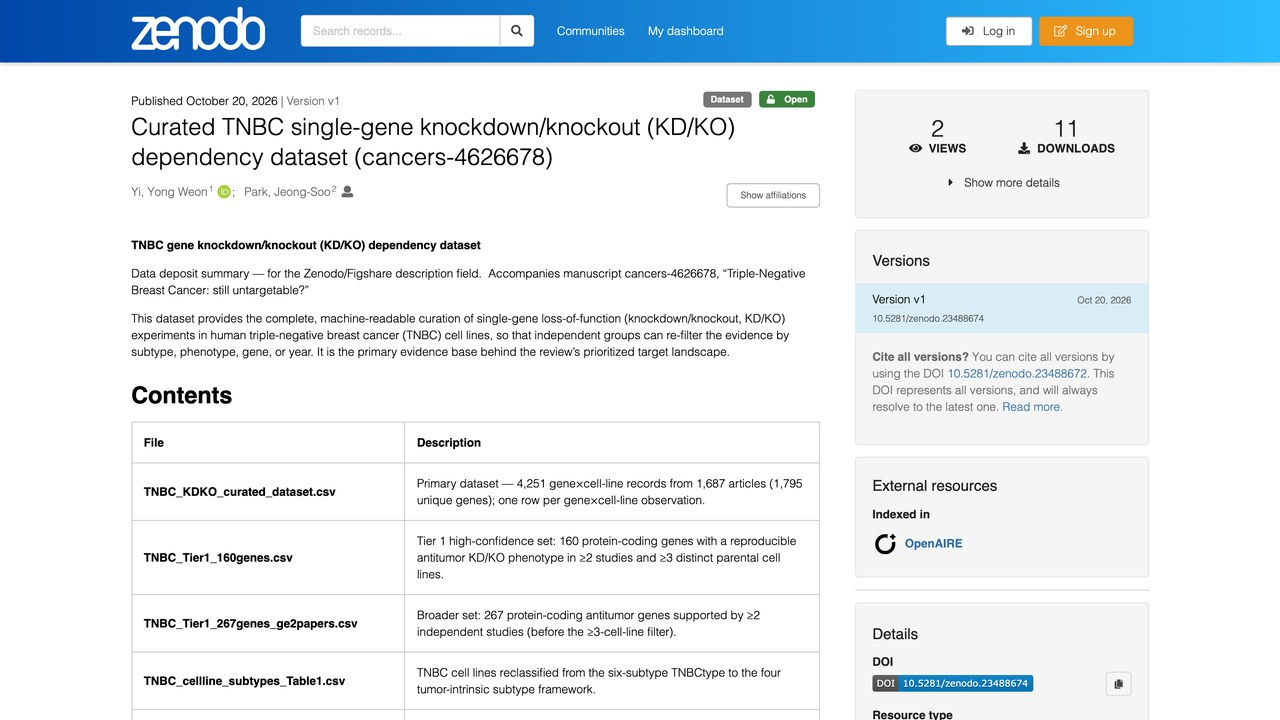Click the search magnifier button
The width and height of the screenshot is (1280, 720).
pos(517,31)
